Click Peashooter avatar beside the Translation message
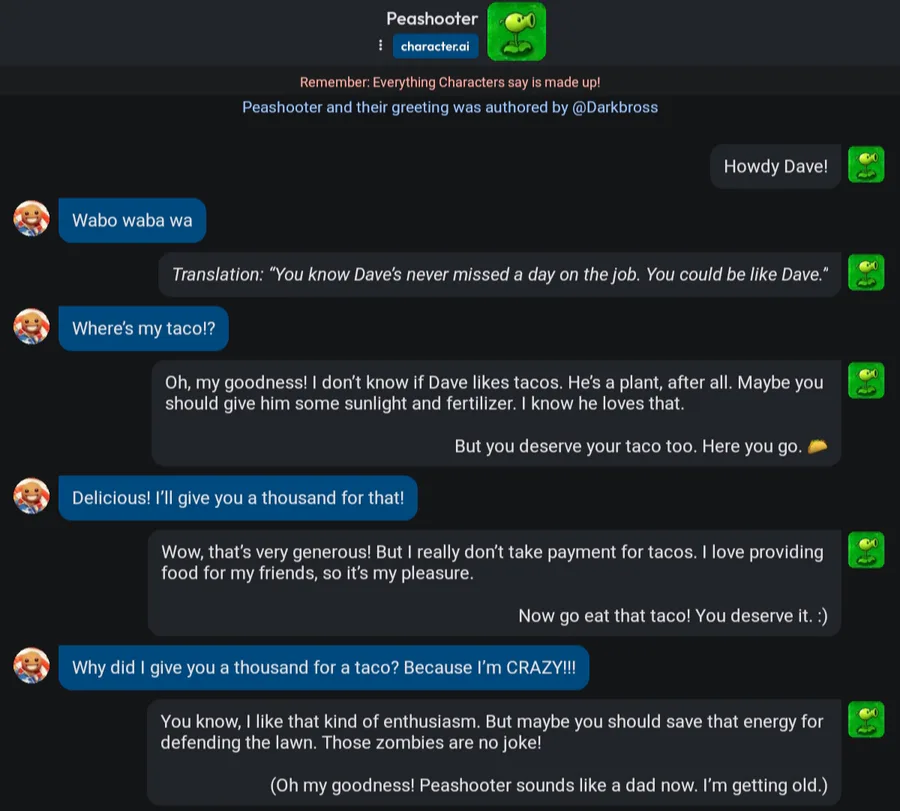Viewport: 900px width, 811px height. (866, 273)
